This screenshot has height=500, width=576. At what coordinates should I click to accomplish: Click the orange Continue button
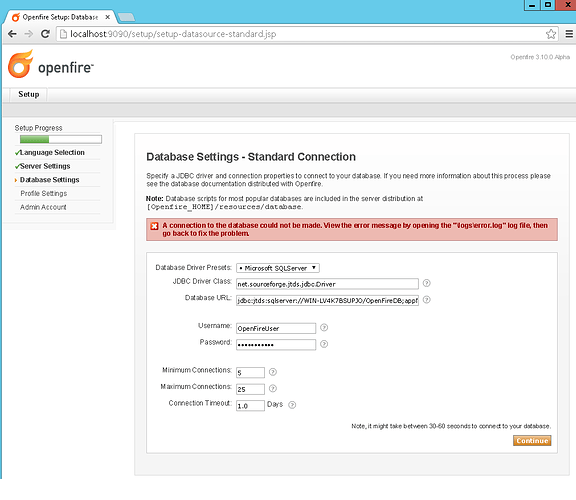[532, 440]
